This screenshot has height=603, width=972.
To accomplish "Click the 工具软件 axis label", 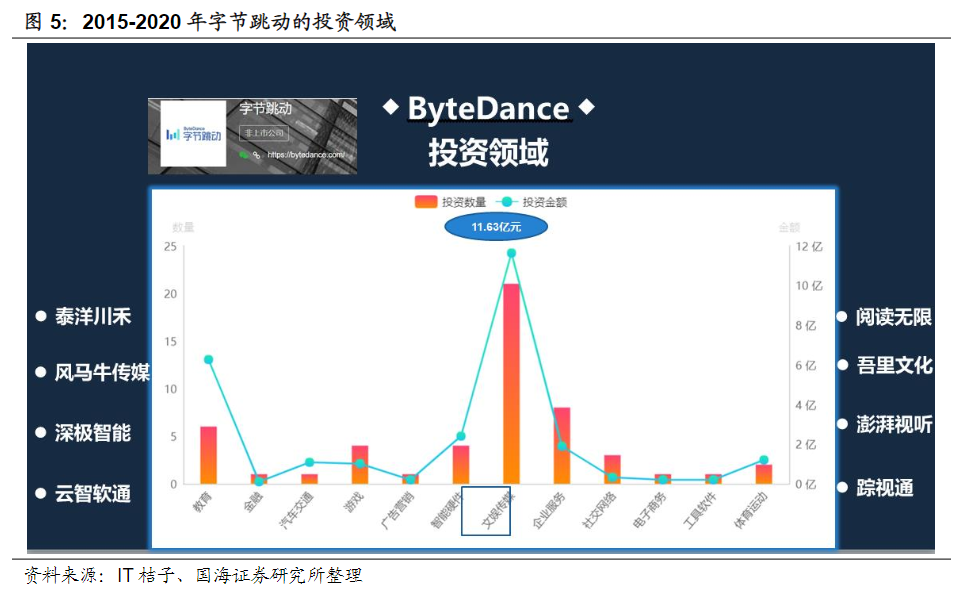I will [700, 510].
